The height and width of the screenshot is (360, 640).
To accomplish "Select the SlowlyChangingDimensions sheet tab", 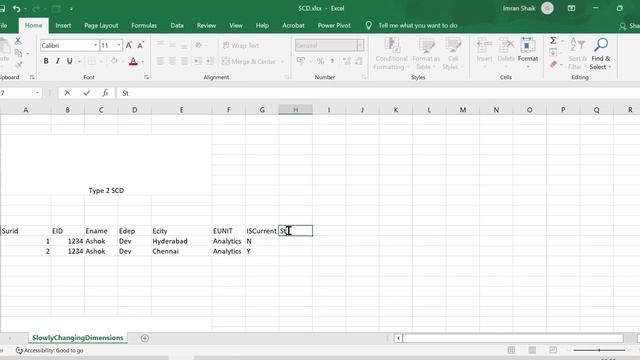I will [78, 338].
